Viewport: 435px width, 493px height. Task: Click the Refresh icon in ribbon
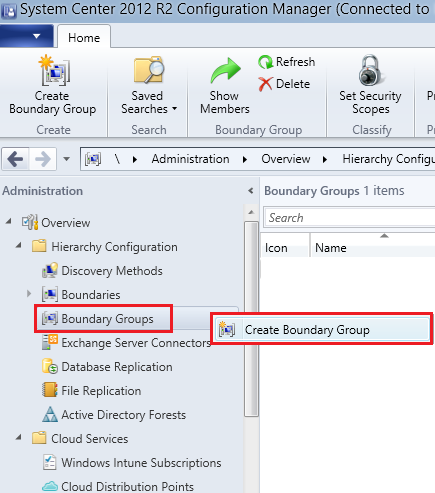[x=265, y=62]
